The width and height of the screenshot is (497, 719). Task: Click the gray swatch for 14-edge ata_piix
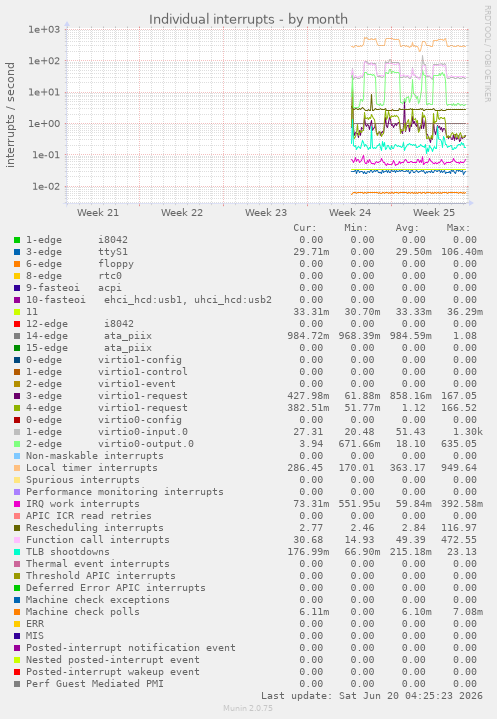(17, 336)
